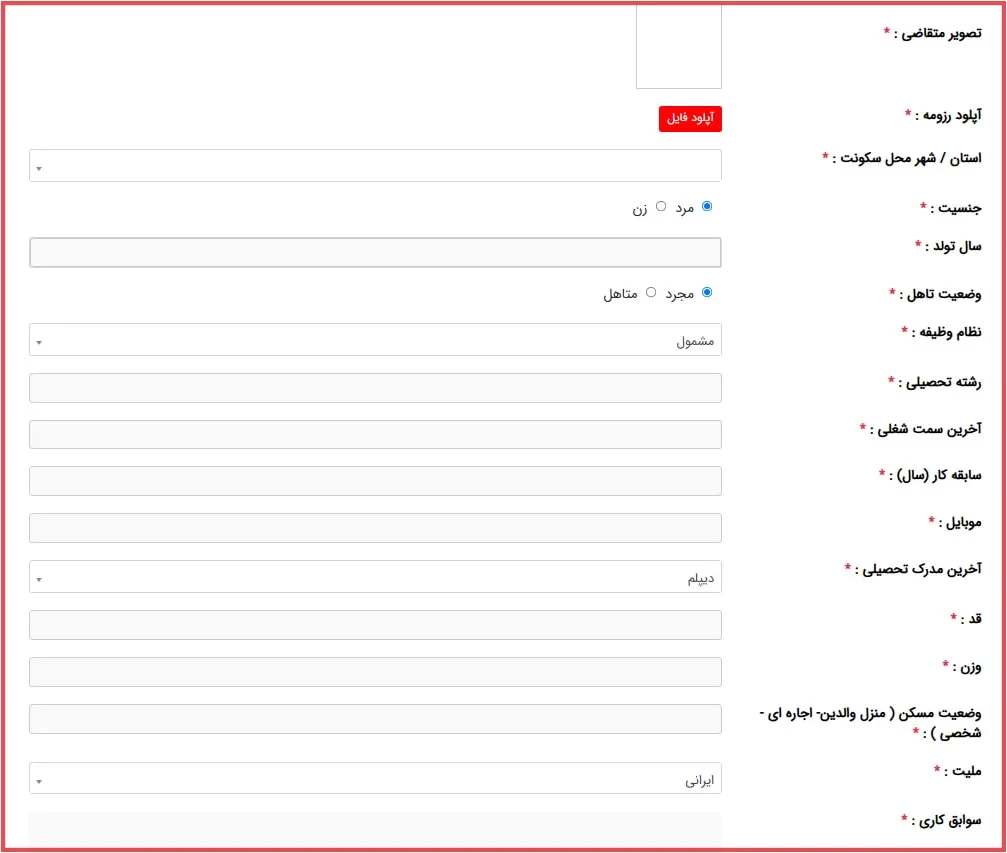Viewport: 1007px width, 853px height.
Task: Click the وضعیت مسکن housing status field
Action: [x=375, y=719]
